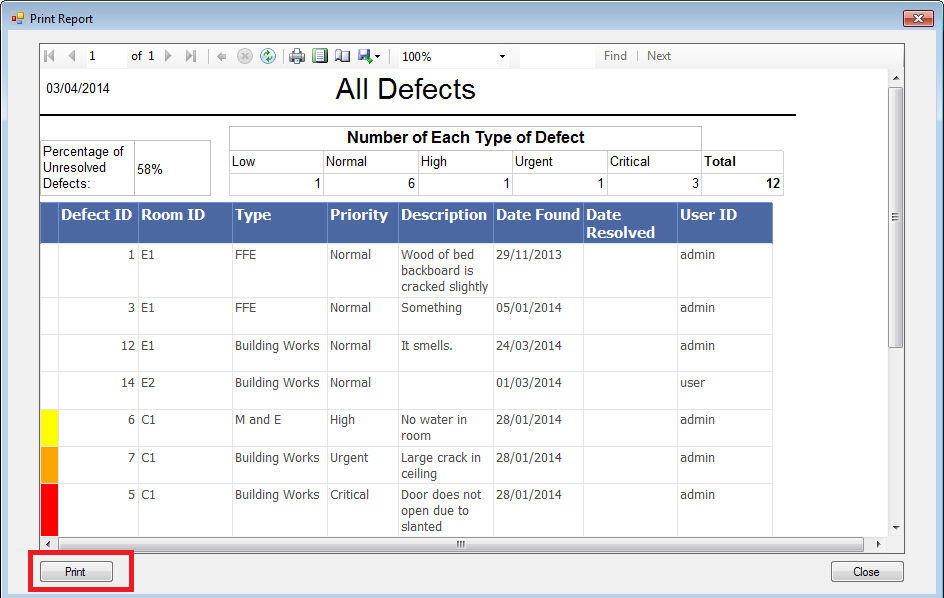Click the orange Urgent priority color cell

point(49,465)
